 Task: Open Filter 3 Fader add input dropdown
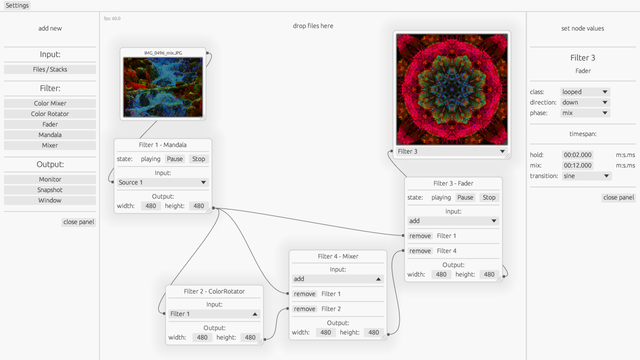[x=453, y=221]
